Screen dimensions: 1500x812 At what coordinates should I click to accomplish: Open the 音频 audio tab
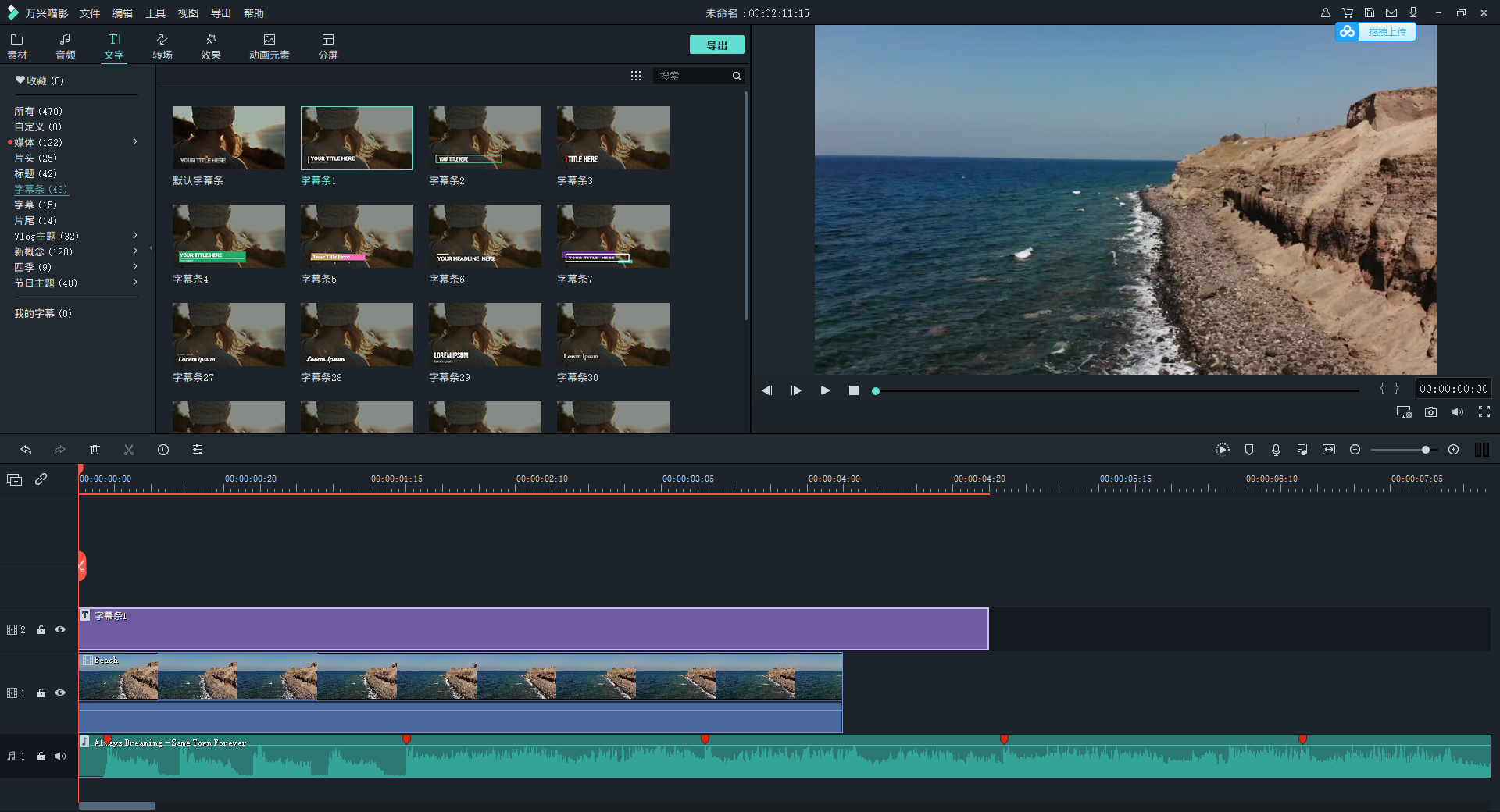point(66,47)
